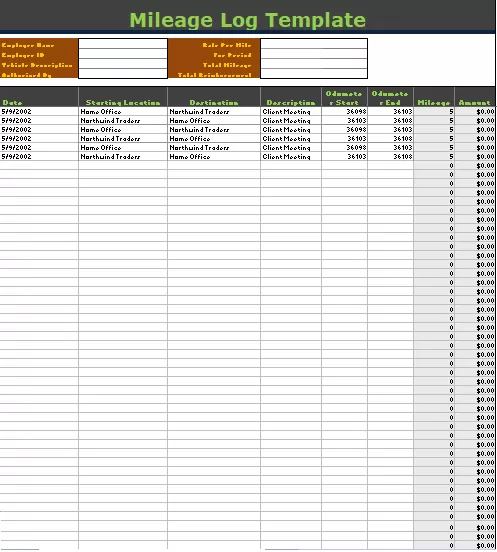Click the Rate Per Mile input cell
The height and width of the screenshot is (552, 497).
(314, 44)
